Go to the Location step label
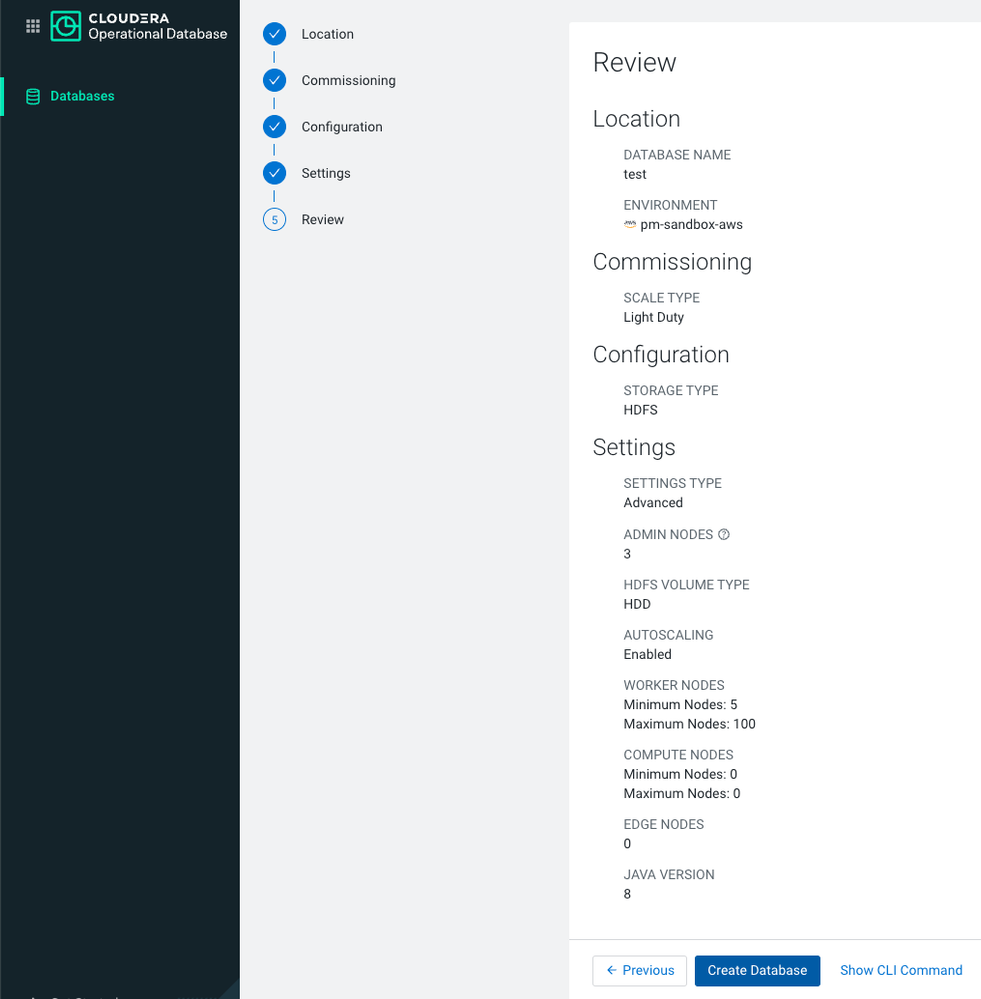981x999 pixels. click(327, 34)
